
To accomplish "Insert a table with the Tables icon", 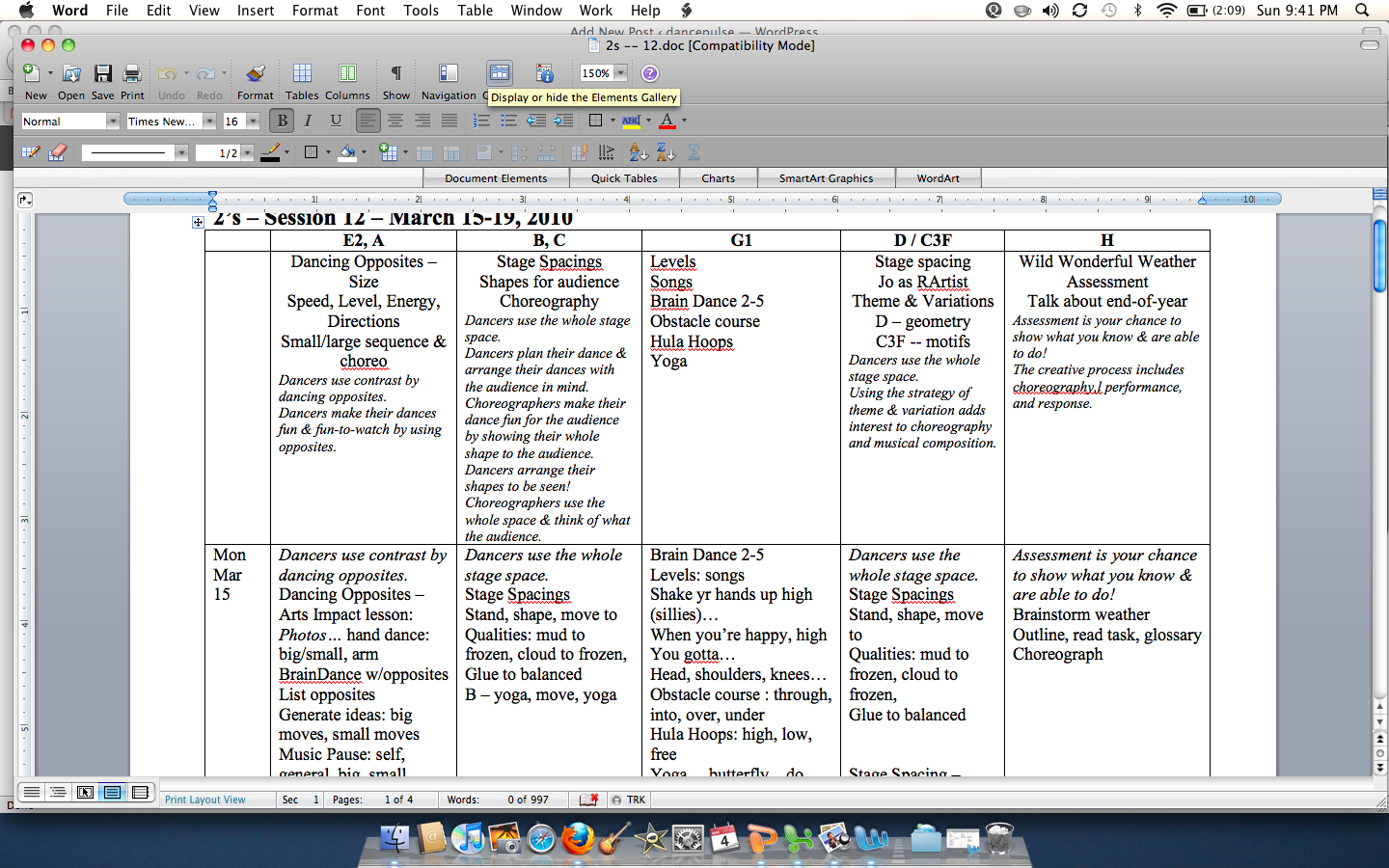I will pos(302,73).
